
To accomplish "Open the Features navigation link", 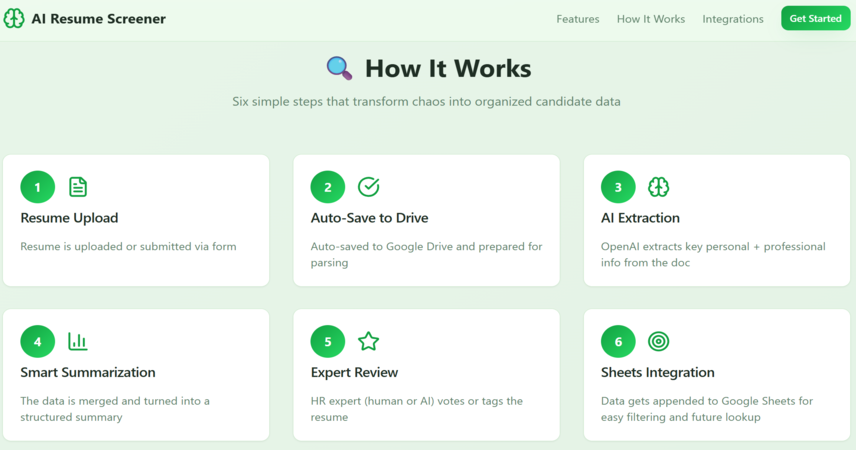I will pyautogui.click(x=578, y=19).
